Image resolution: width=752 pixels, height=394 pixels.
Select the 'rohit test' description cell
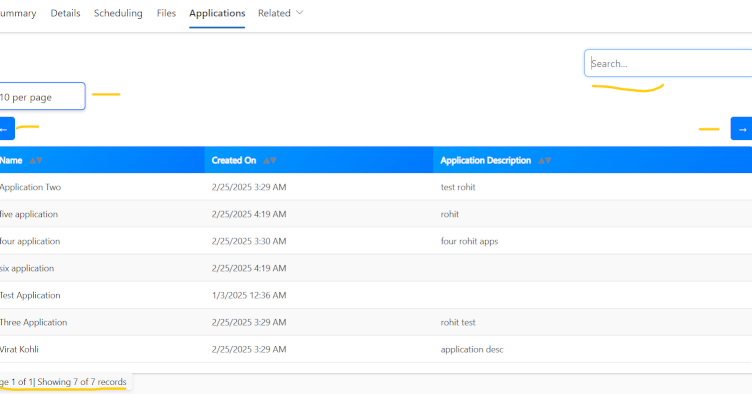(x=458, y=322)
